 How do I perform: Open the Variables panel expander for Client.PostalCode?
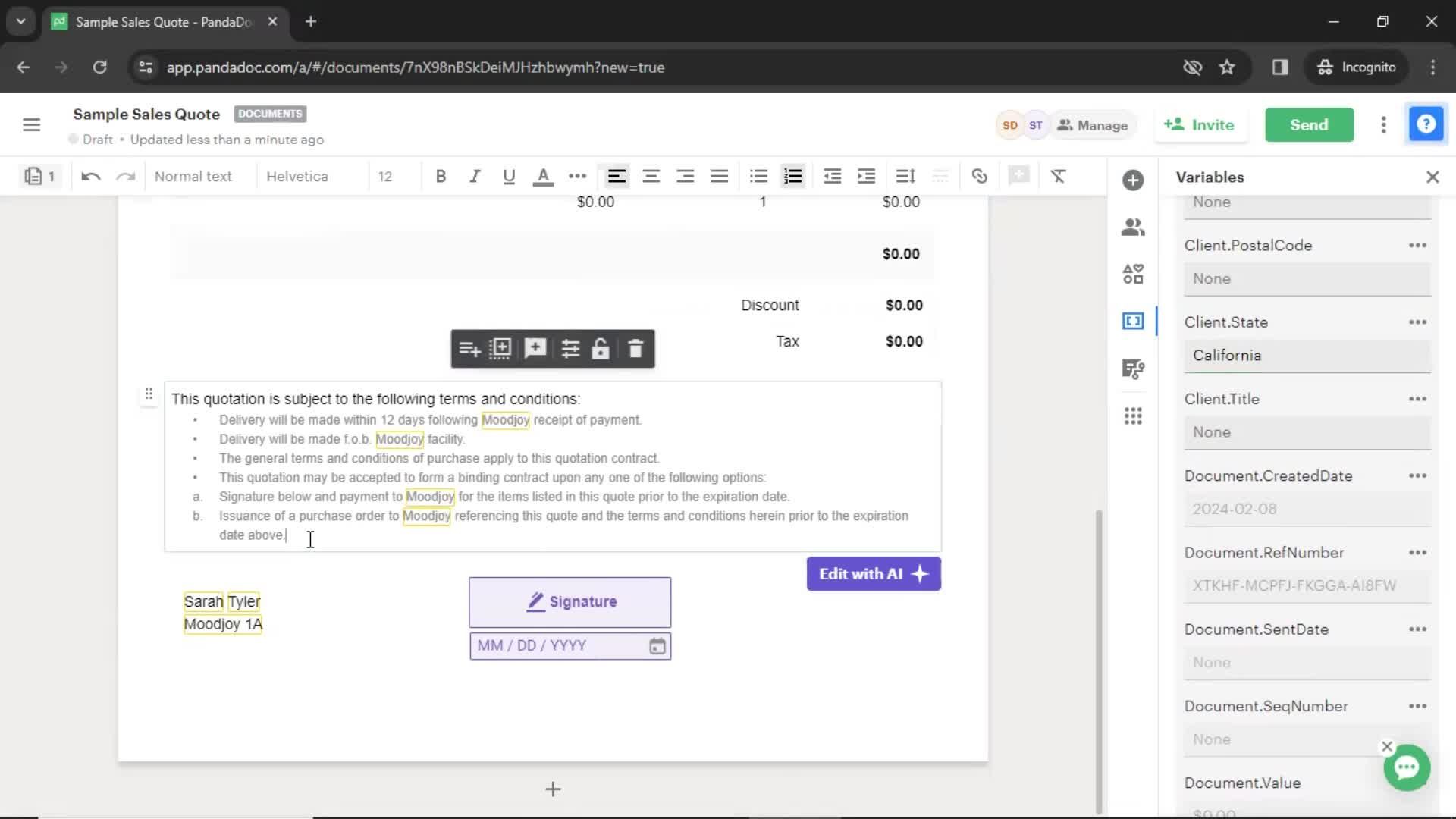click(1420, 245)
